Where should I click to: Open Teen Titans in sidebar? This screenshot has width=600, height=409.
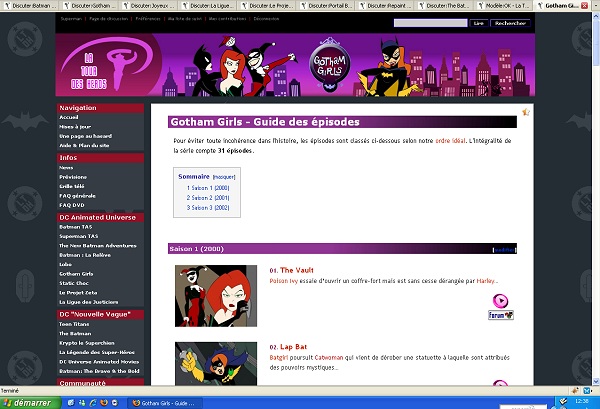pos(74,324)
